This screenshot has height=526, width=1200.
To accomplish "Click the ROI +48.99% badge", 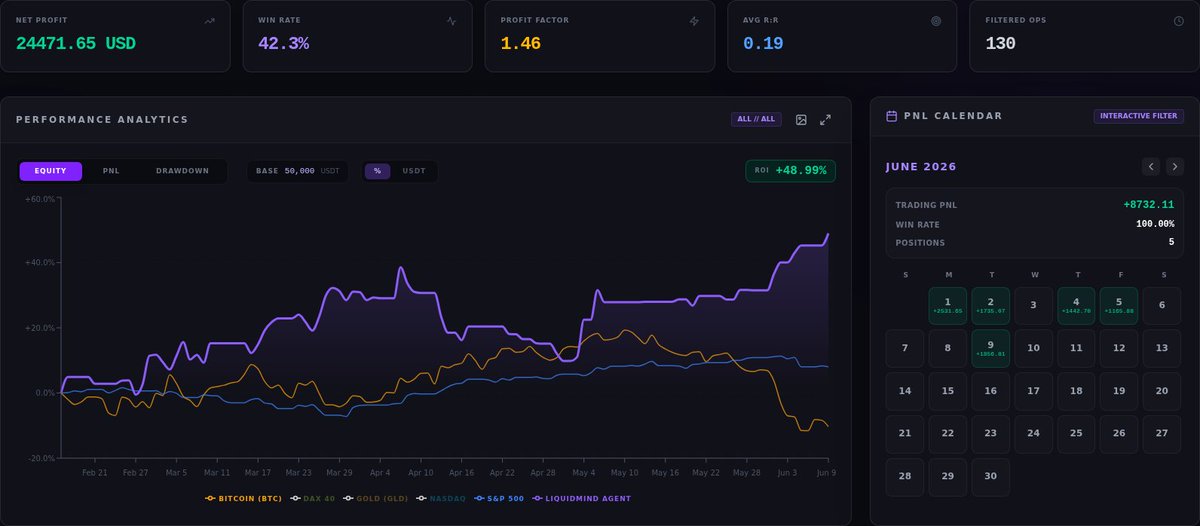I will [x=791, y=171].
